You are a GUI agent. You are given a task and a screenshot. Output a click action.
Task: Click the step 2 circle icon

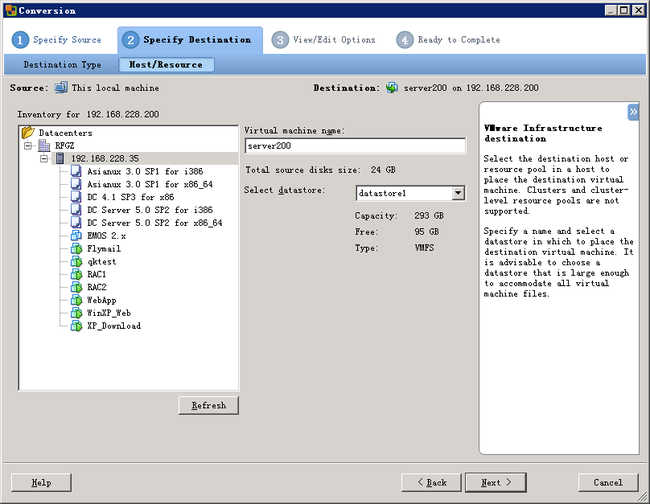point(131,40)
